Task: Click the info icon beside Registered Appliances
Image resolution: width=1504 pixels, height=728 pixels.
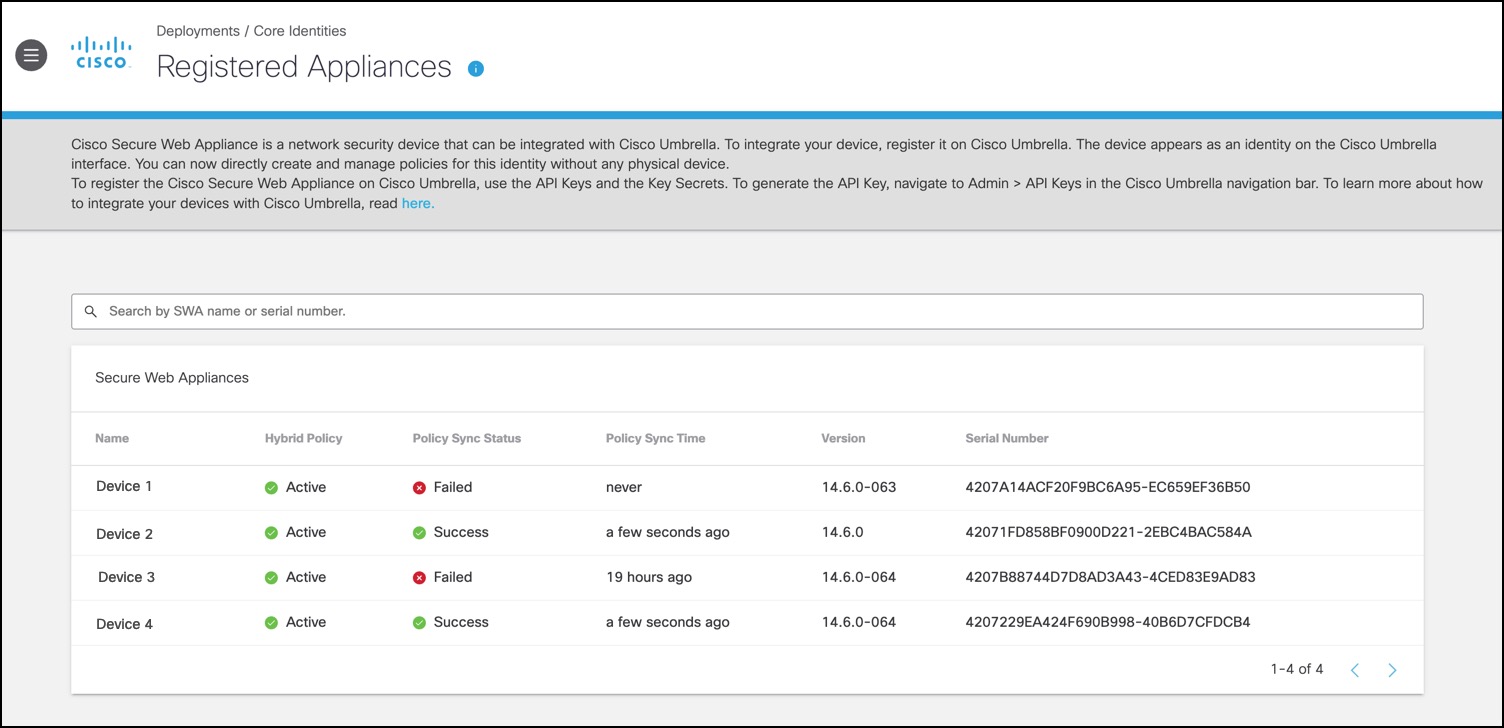Action: pos(476,69)
